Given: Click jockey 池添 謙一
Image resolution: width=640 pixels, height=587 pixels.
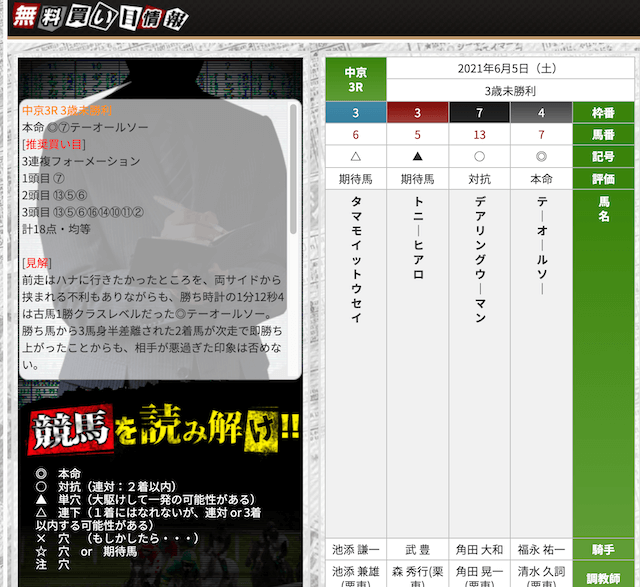Looking at the screenshot, I should (x=356, y=550).
